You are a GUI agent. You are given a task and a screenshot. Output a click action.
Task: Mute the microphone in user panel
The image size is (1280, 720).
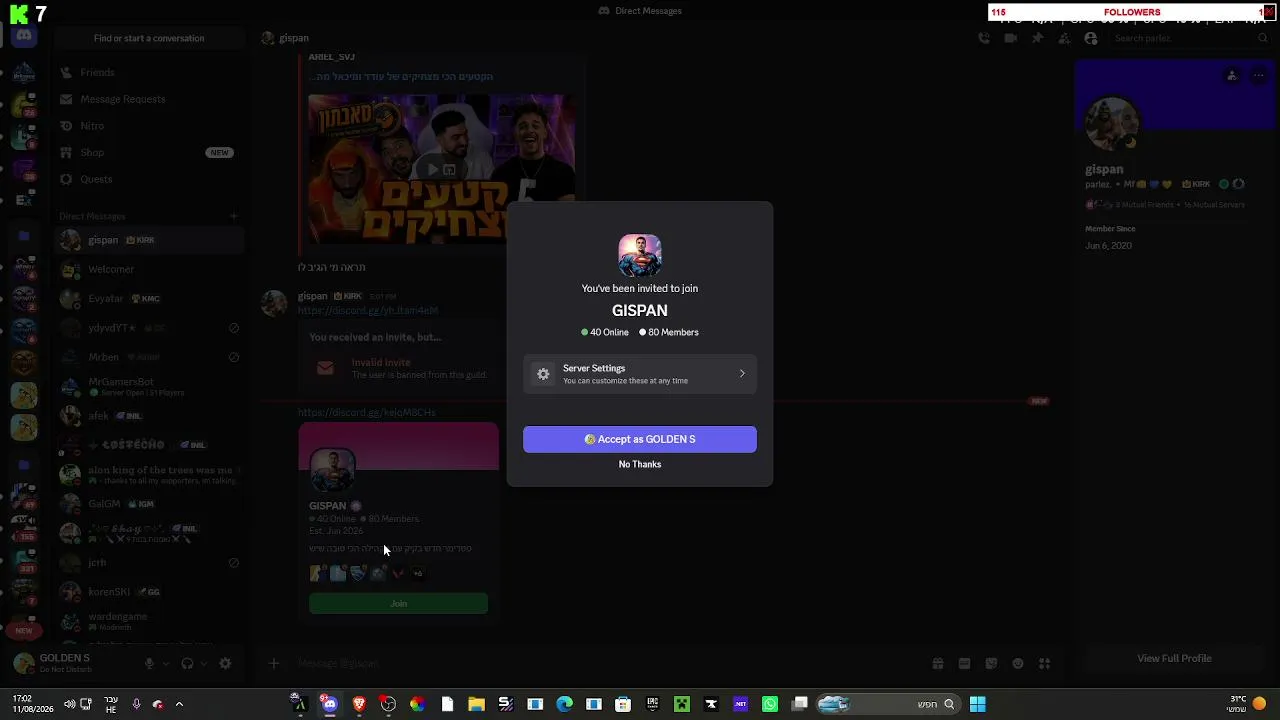tap(150, 663)
